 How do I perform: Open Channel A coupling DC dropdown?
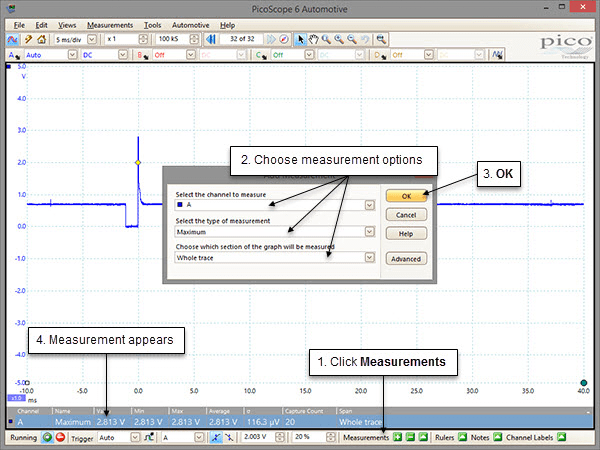tap(122, 55)
